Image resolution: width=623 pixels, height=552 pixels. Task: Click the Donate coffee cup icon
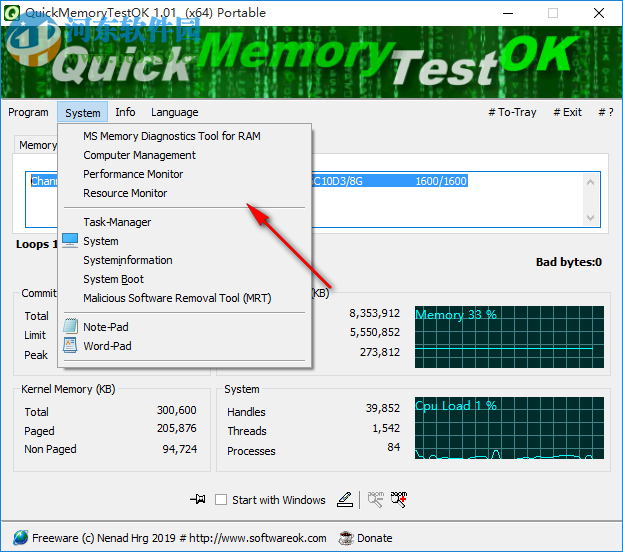(x=346, y=538)
